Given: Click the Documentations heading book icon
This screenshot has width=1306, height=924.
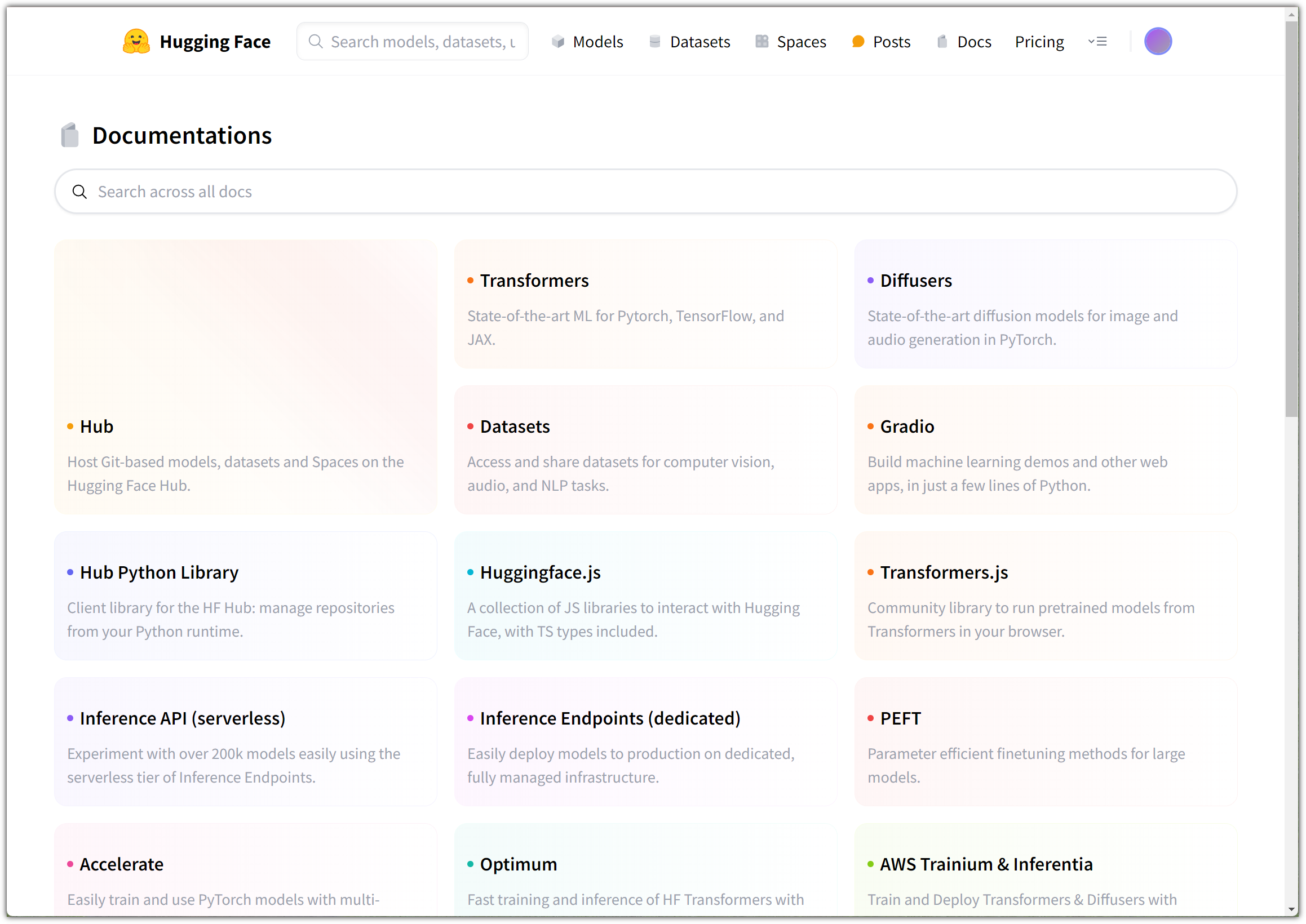Looking at the screenshot, I should tap(70, 135).
